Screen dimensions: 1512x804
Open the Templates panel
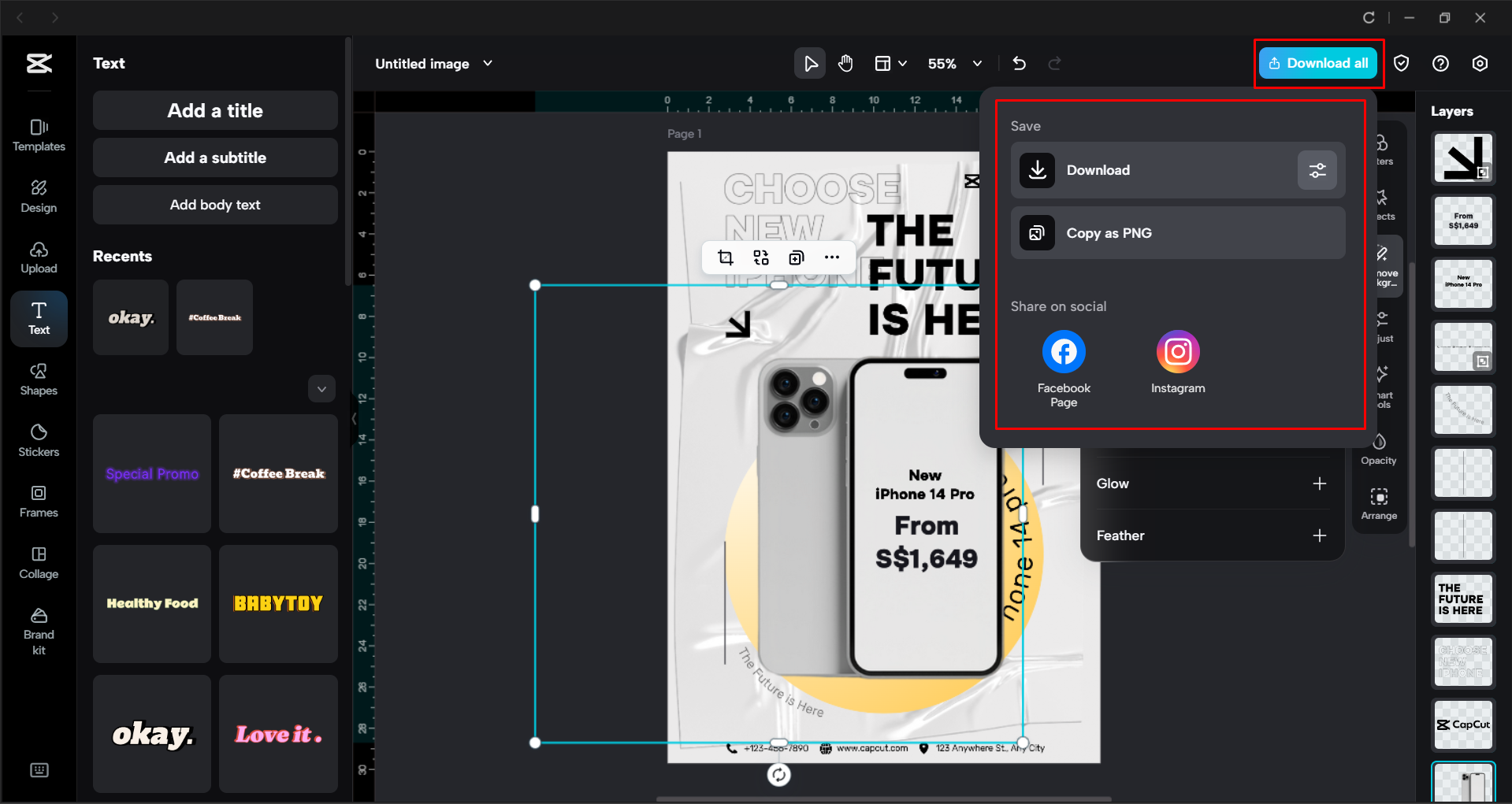coord(39,134)
